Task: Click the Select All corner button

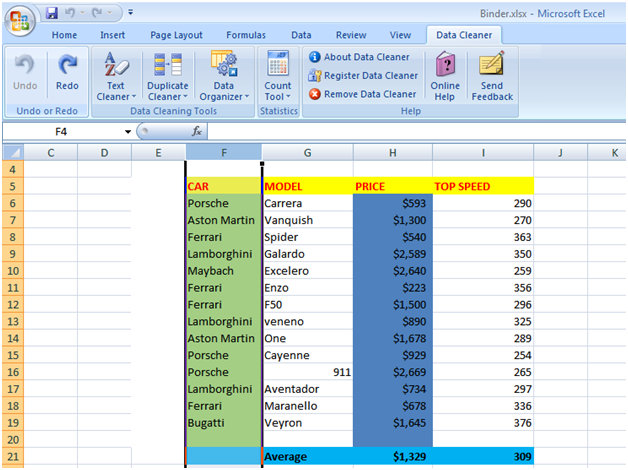Action: pos(13,153)
